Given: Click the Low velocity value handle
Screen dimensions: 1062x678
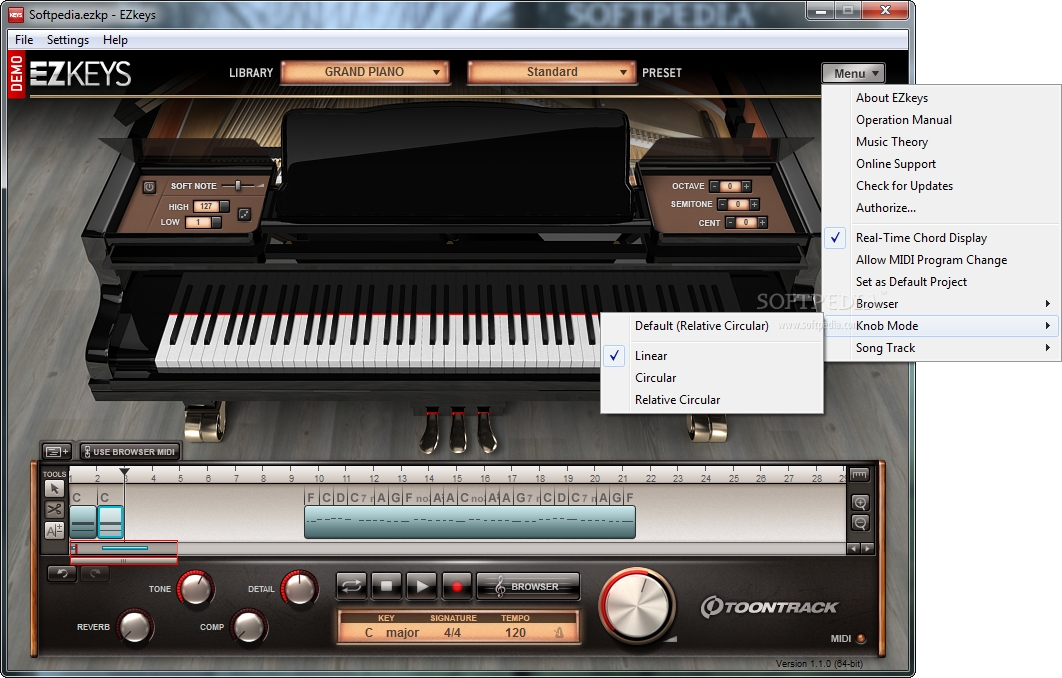Looking at the screenshot, I should click(216, 221).
